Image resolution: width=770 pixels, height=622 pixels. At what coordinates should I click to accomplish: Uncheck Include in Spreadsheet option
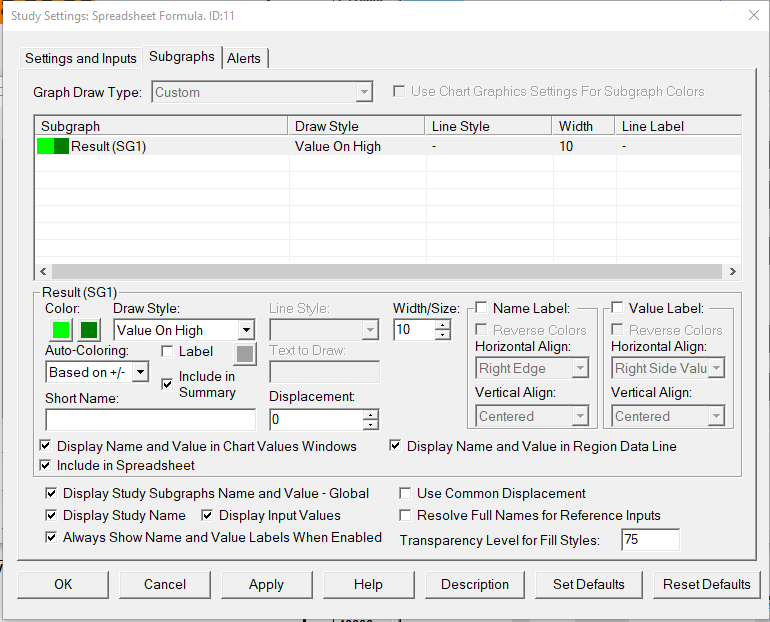(46, 465)
